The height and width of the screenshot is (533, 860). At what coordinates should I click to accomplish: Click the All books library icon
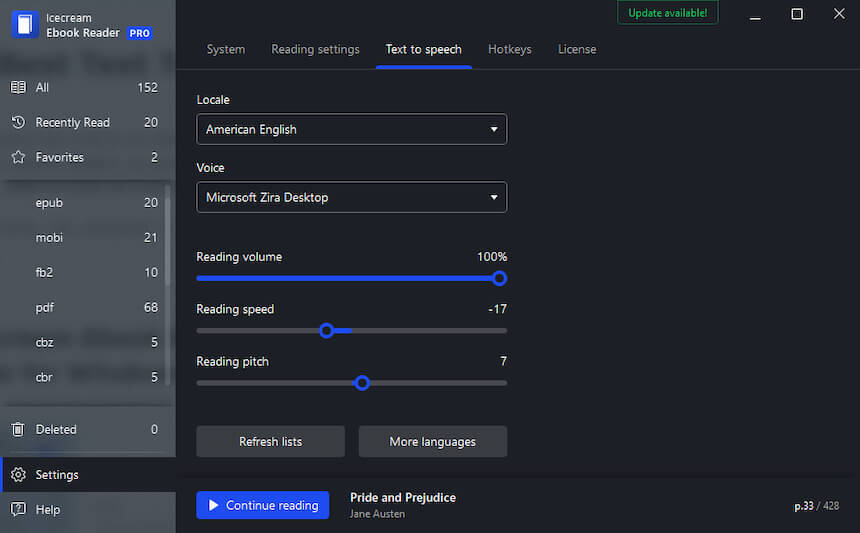18,87
